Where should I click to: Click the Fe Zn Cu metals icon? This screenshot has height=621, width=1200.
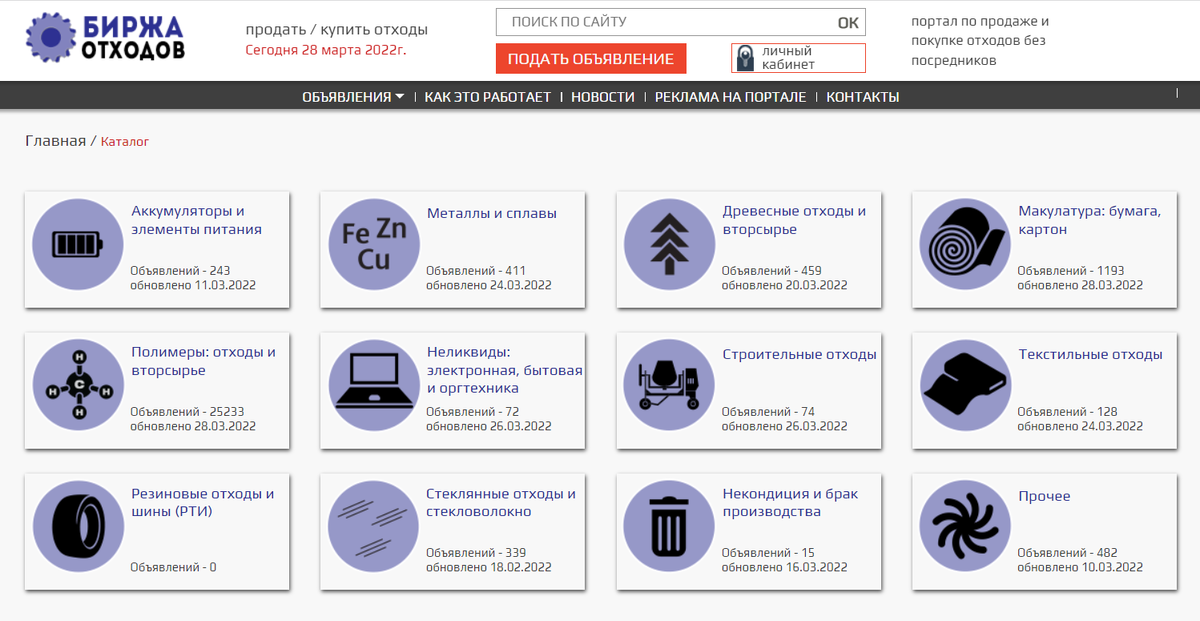(374, 244)
